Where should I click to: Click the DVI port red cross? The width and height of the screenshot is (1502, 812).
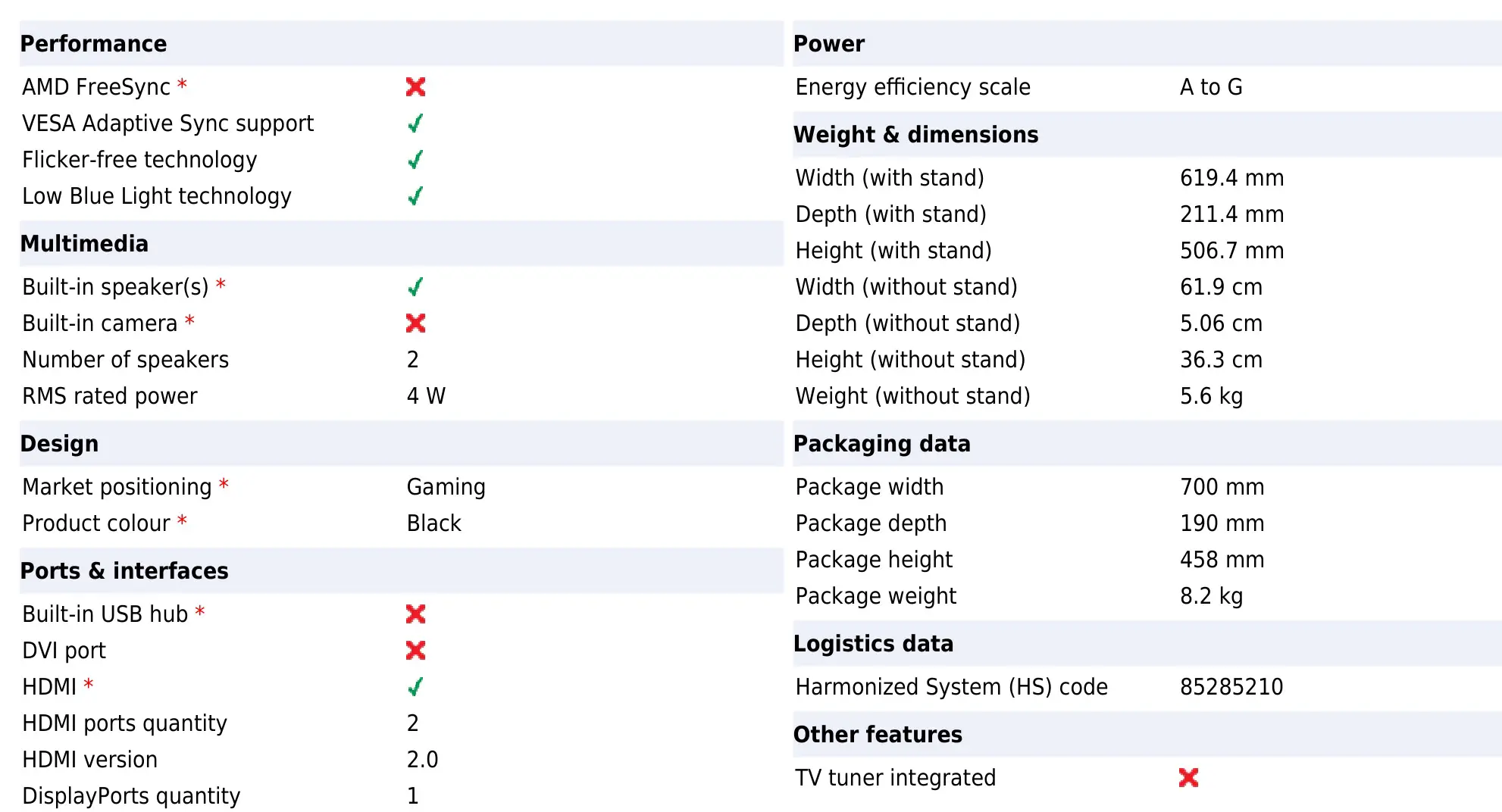(415, 651)
